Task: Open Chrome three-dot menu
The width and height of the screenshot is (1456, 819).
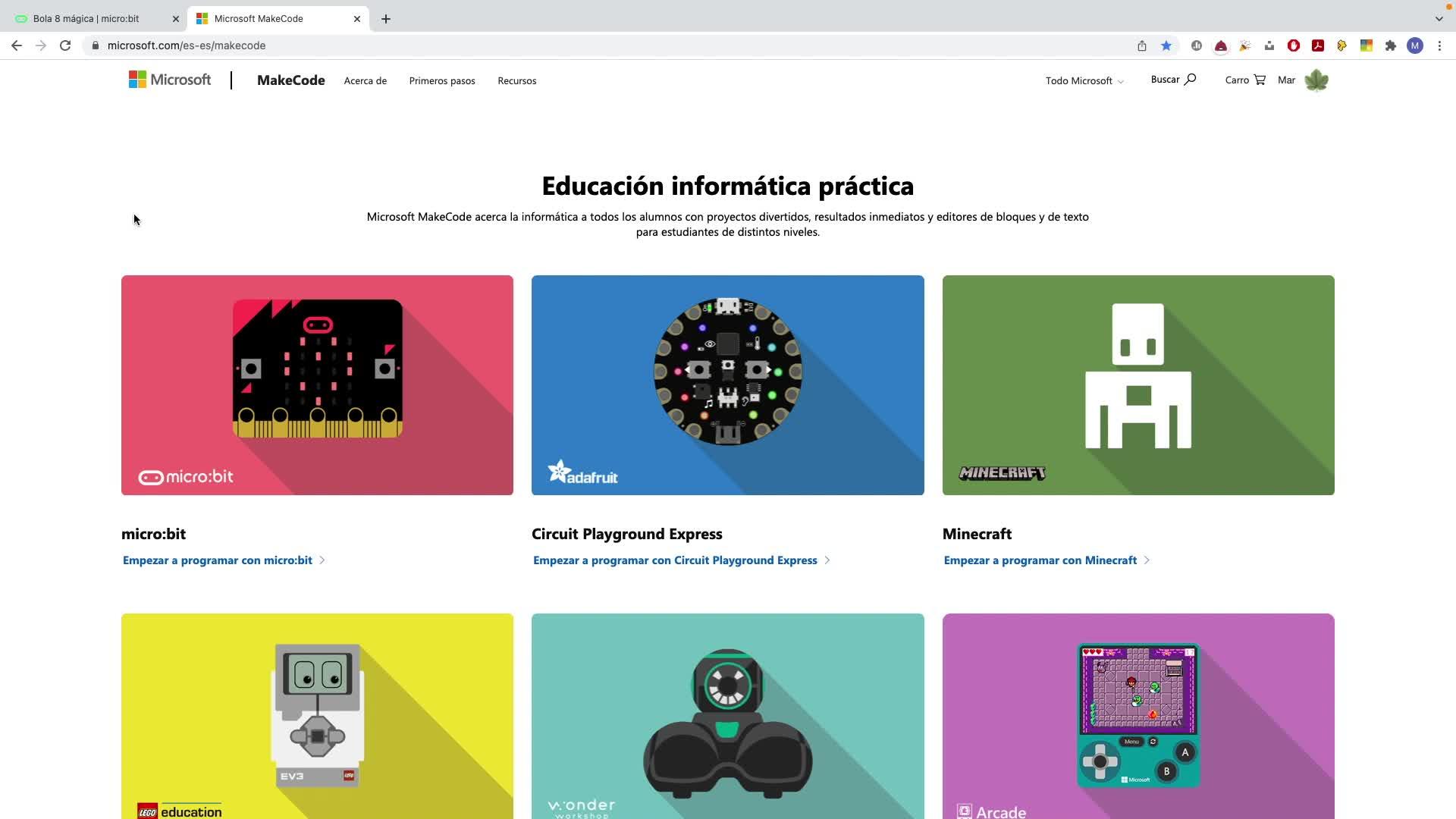Action: 1439,45
